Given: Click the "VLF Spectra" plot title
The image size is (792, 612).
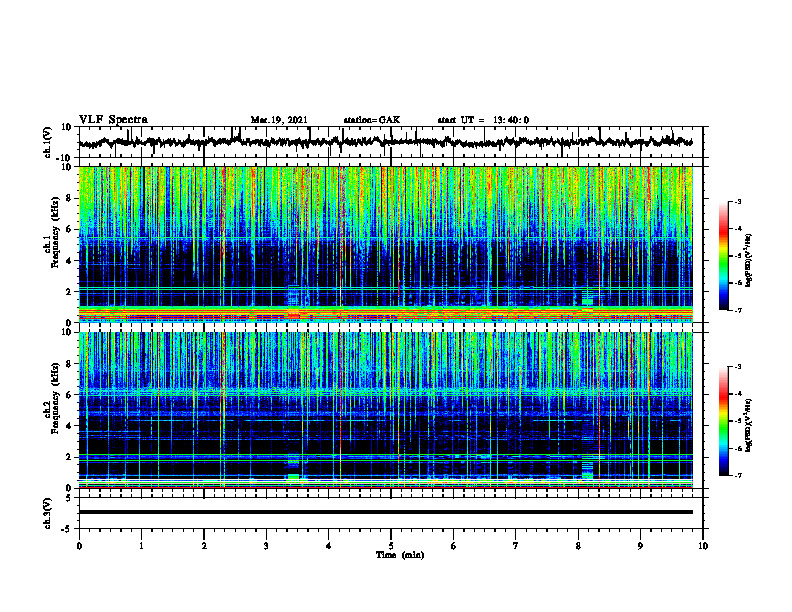Looking at the screenshot, I should 113,120.
